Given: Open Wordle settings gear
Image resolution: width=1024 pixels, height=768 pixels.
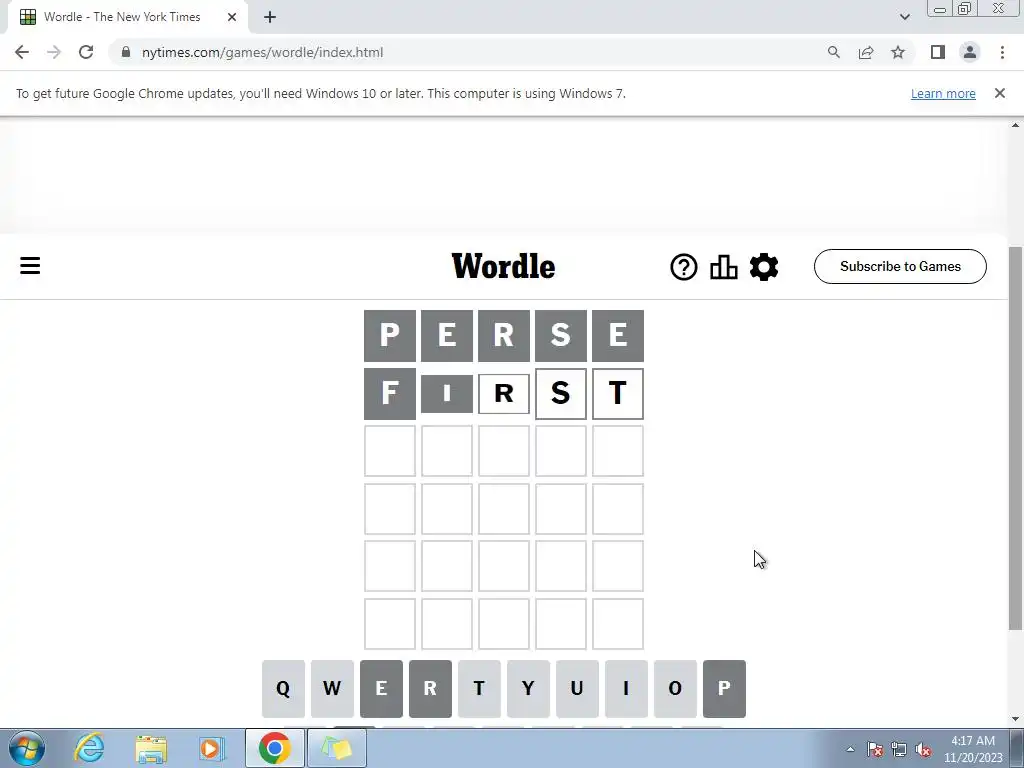Looking at the screenshot, I should (764, 267).
